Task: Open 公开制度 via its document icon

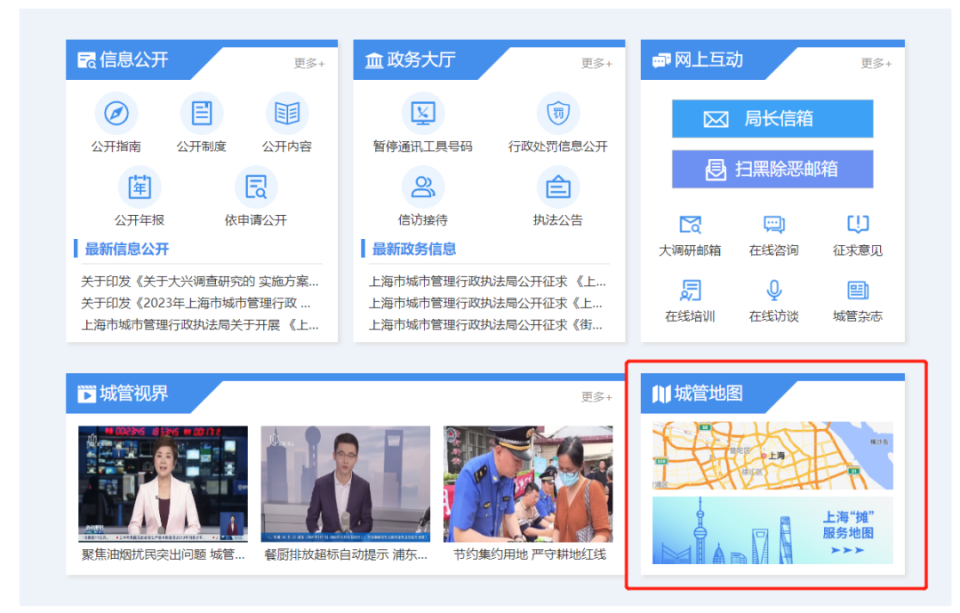Action: coord(202,113)
